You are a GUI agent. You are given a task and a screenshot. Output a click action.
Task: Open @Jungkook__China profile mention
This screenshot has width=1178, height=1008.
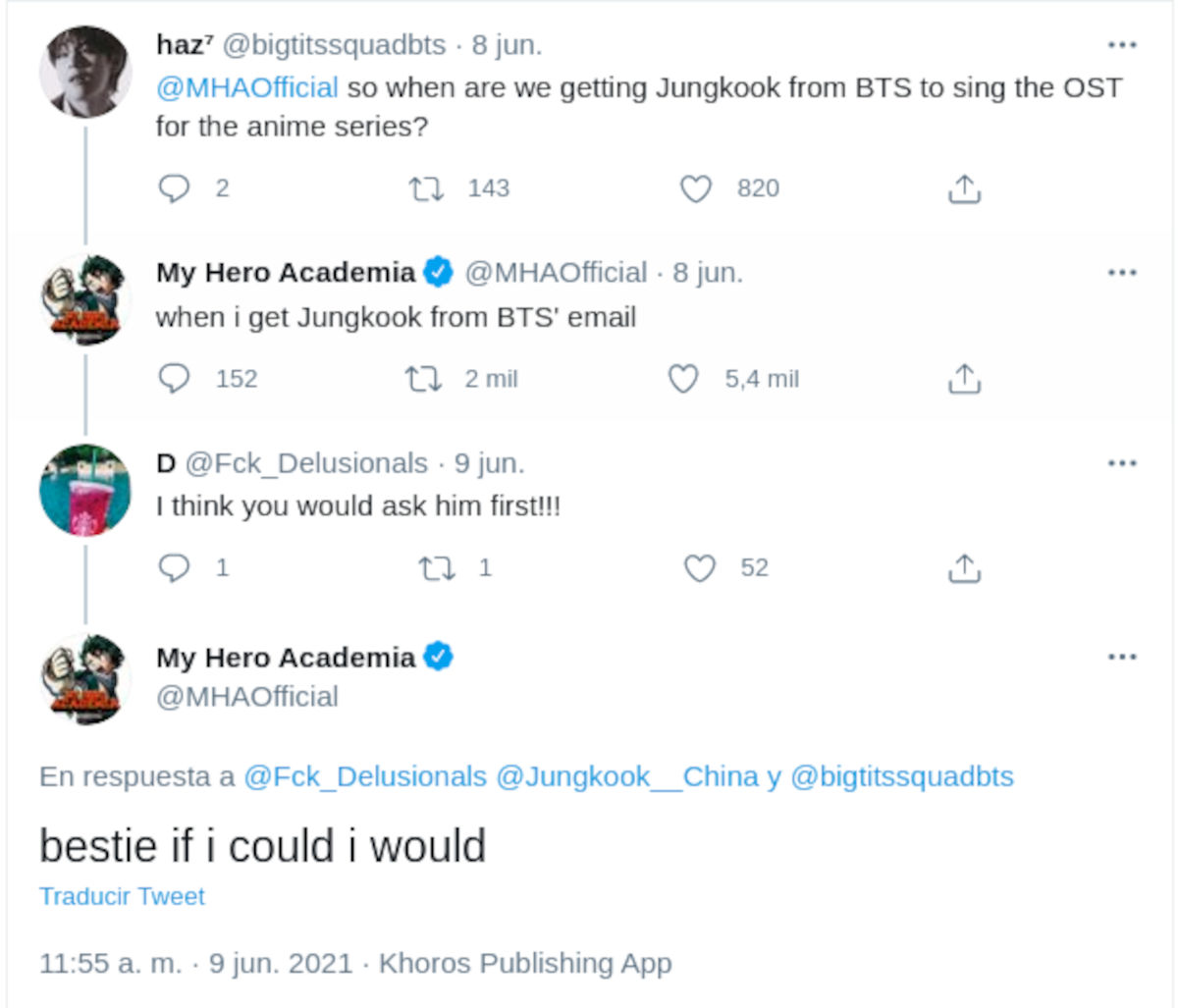coord(627,776)
